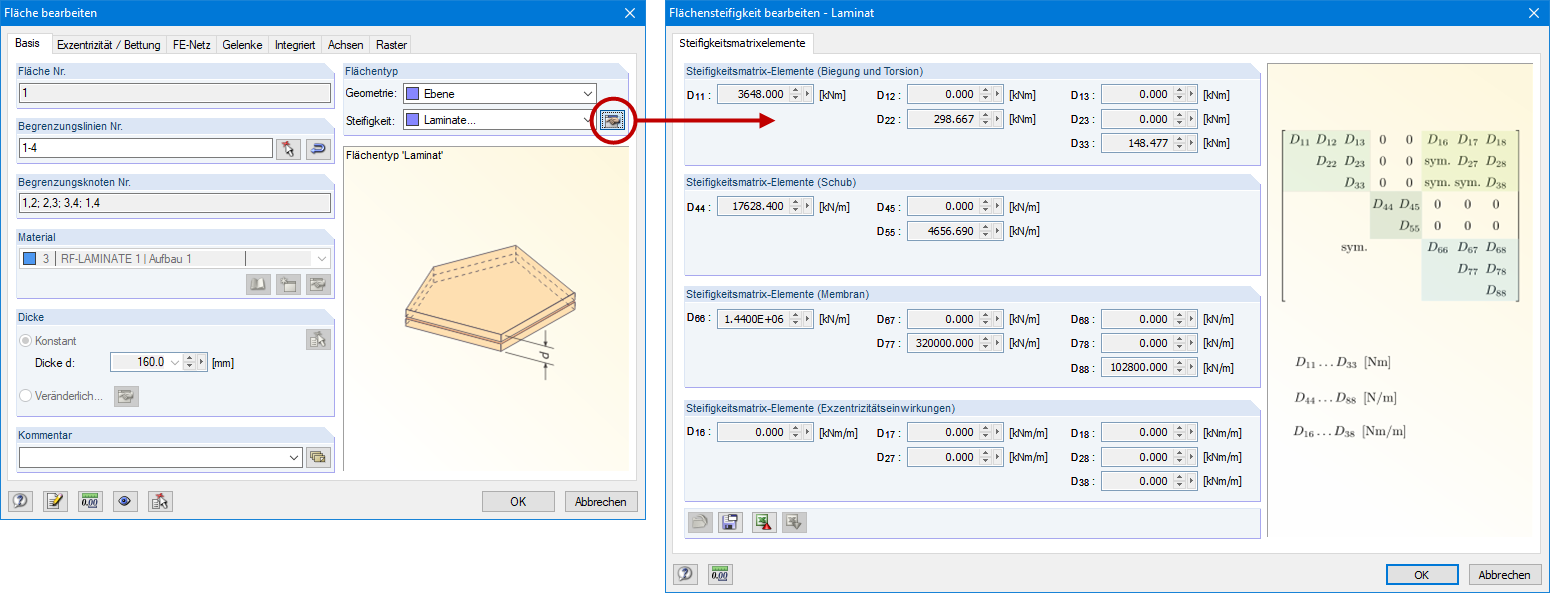The image size is (1551, 595).
Task: Open stiffness edit button beside Laminate dropdown
Action: [x=612, y=120]
